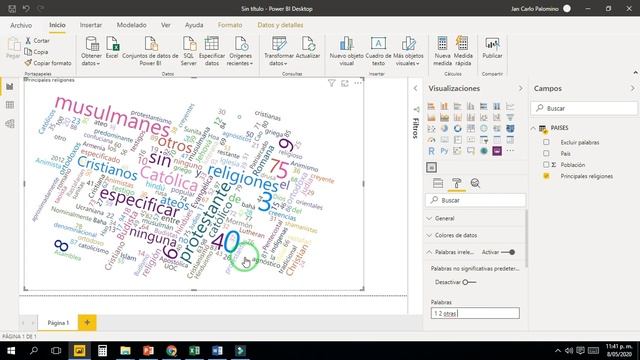Expand the Filtros pane
The image size is (640, 360).
416,88
